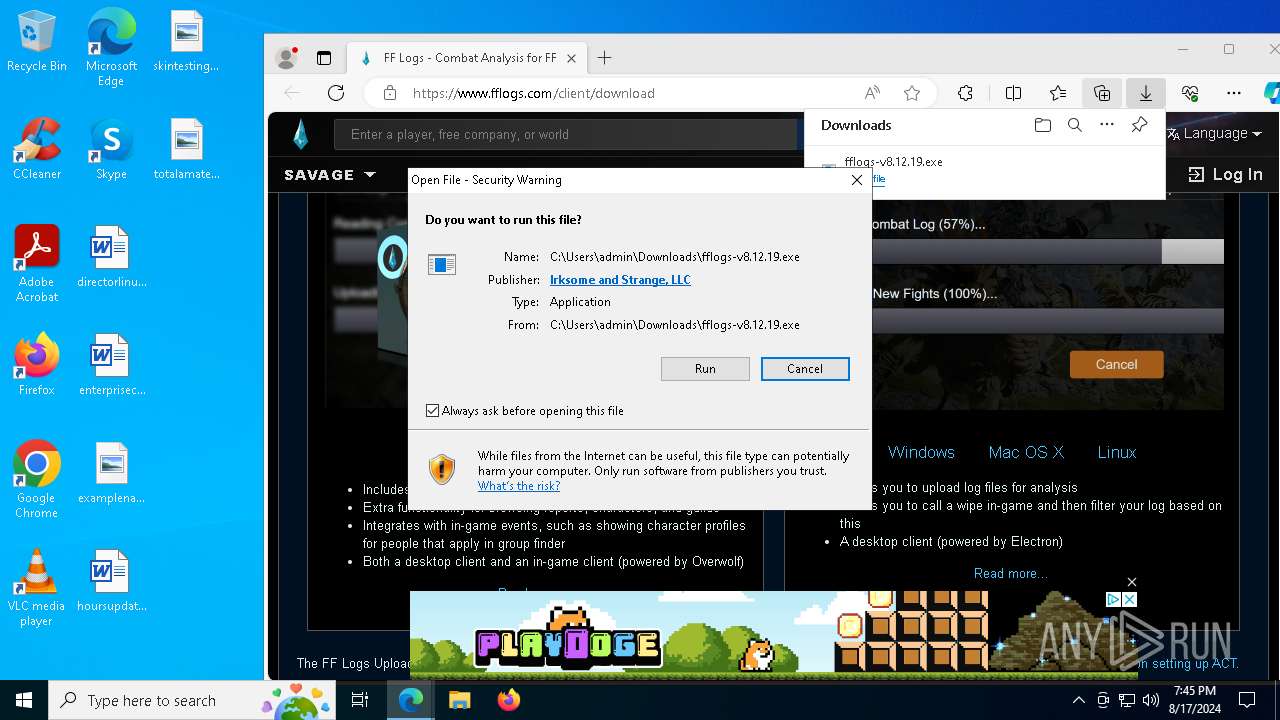The height and width of the screenshot is (720, 1280).
Task: Open Task View on the taskbar
Action: coord(361,700)
